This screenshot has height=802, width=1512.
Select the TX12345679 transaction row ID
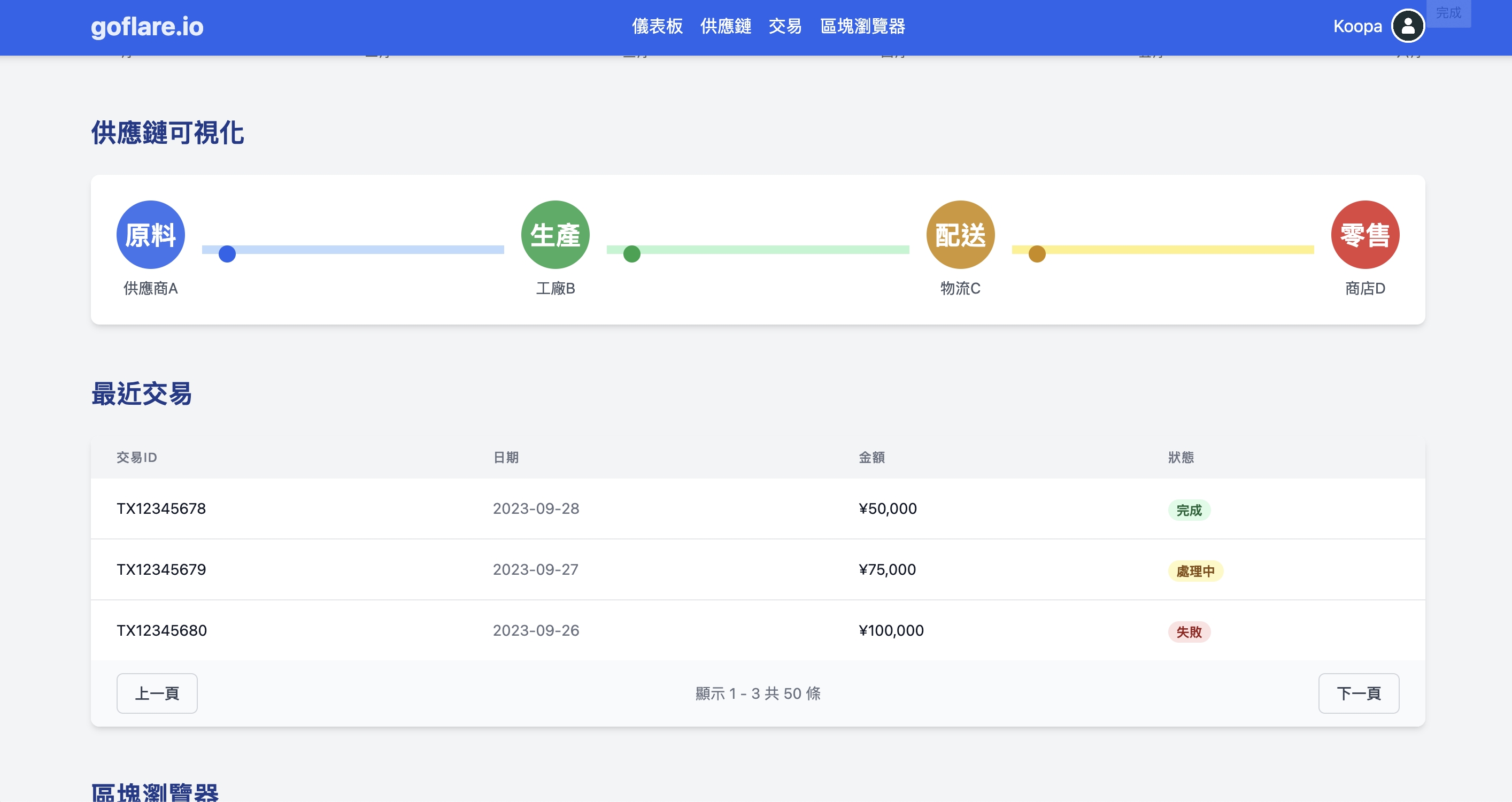[161, 569]
